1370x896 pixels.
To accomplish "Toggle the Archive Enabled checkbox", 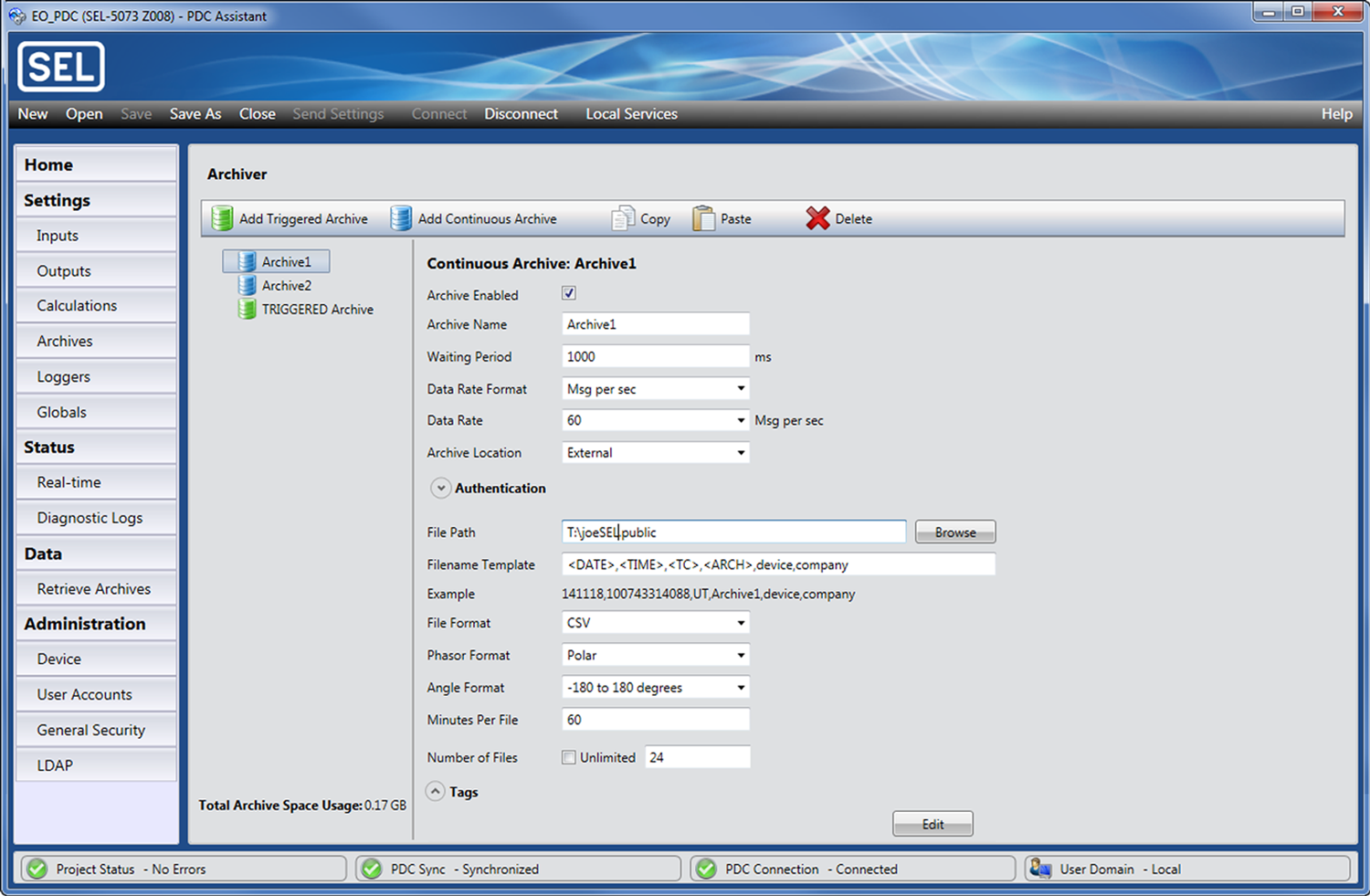I will pyautogui.click(x=569, y=293).
